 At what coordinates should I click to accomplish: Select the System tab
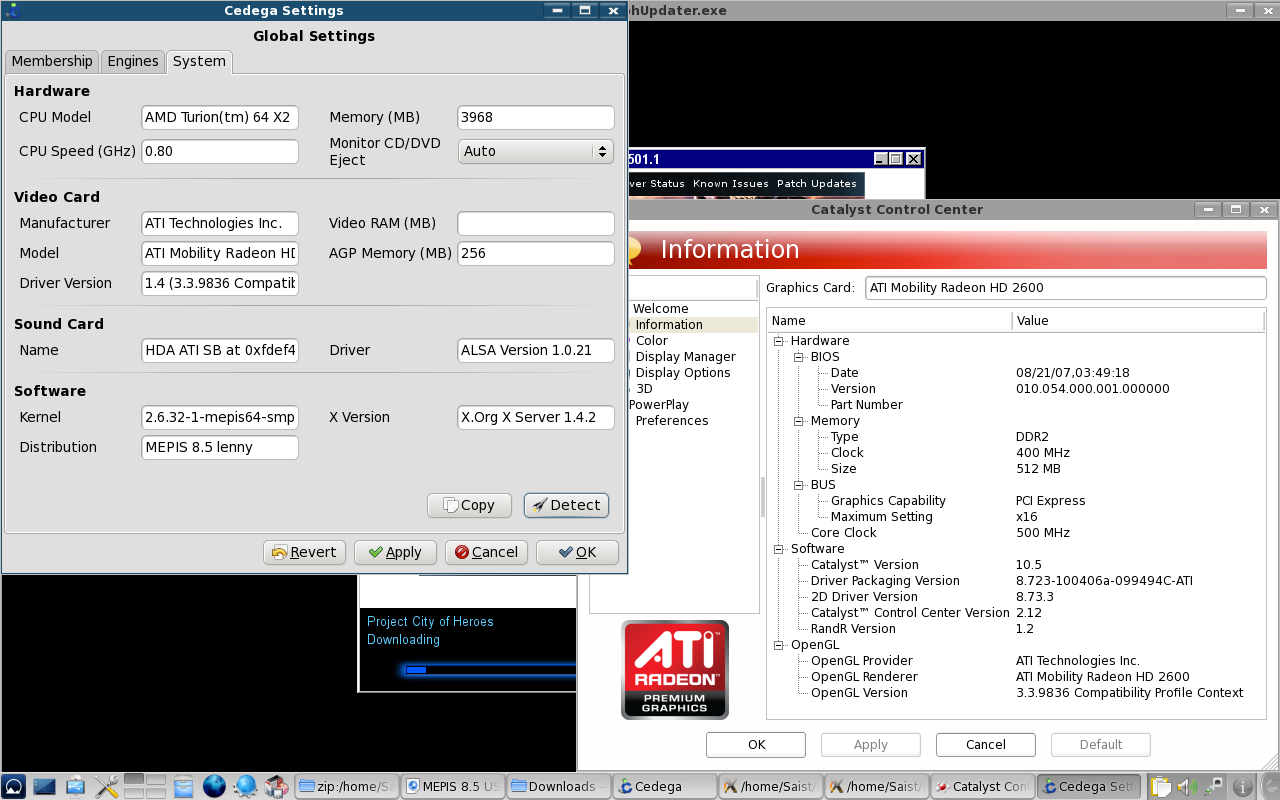coord(199,61)
